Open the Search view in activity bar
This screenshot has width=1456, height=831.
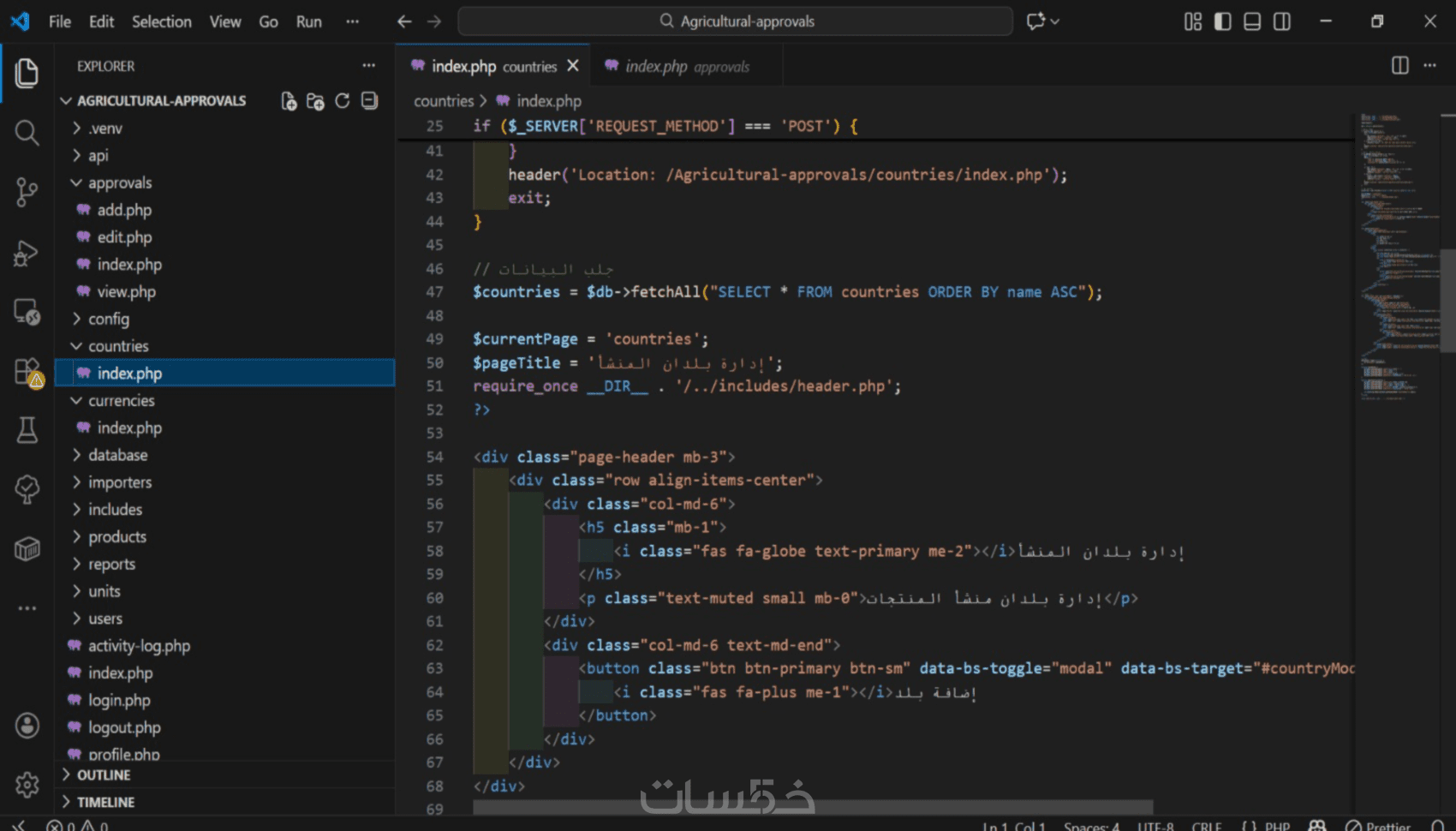[x=27, y=133]
